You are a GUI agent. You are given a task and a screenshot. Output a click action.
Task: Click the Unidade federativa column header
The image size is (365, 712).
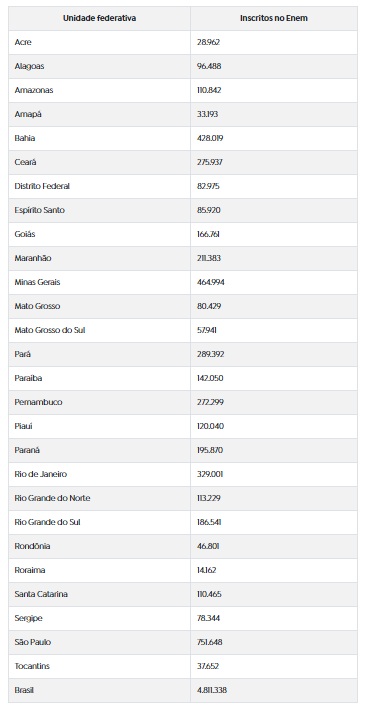point(99,18)
